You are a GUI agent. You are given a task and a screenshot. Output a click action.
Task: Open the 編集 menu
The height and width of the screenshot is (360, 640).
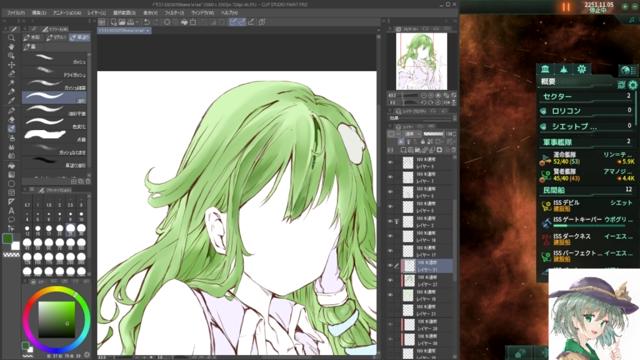[39, 13]
